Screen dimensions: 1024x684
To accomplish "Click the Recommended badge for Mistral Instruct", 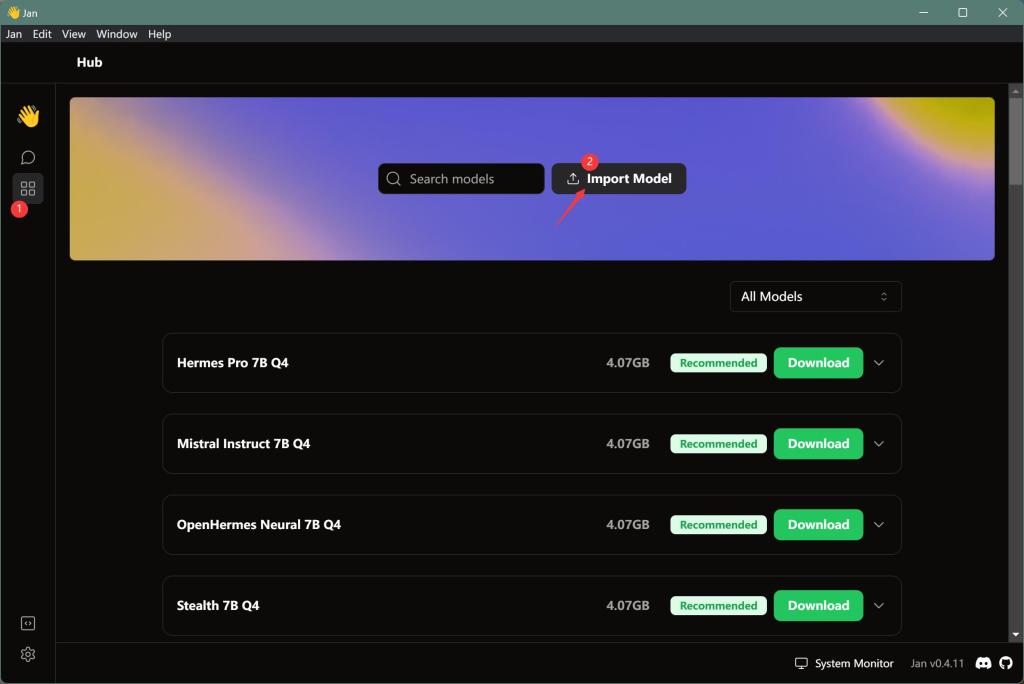I will click(718, 444).
